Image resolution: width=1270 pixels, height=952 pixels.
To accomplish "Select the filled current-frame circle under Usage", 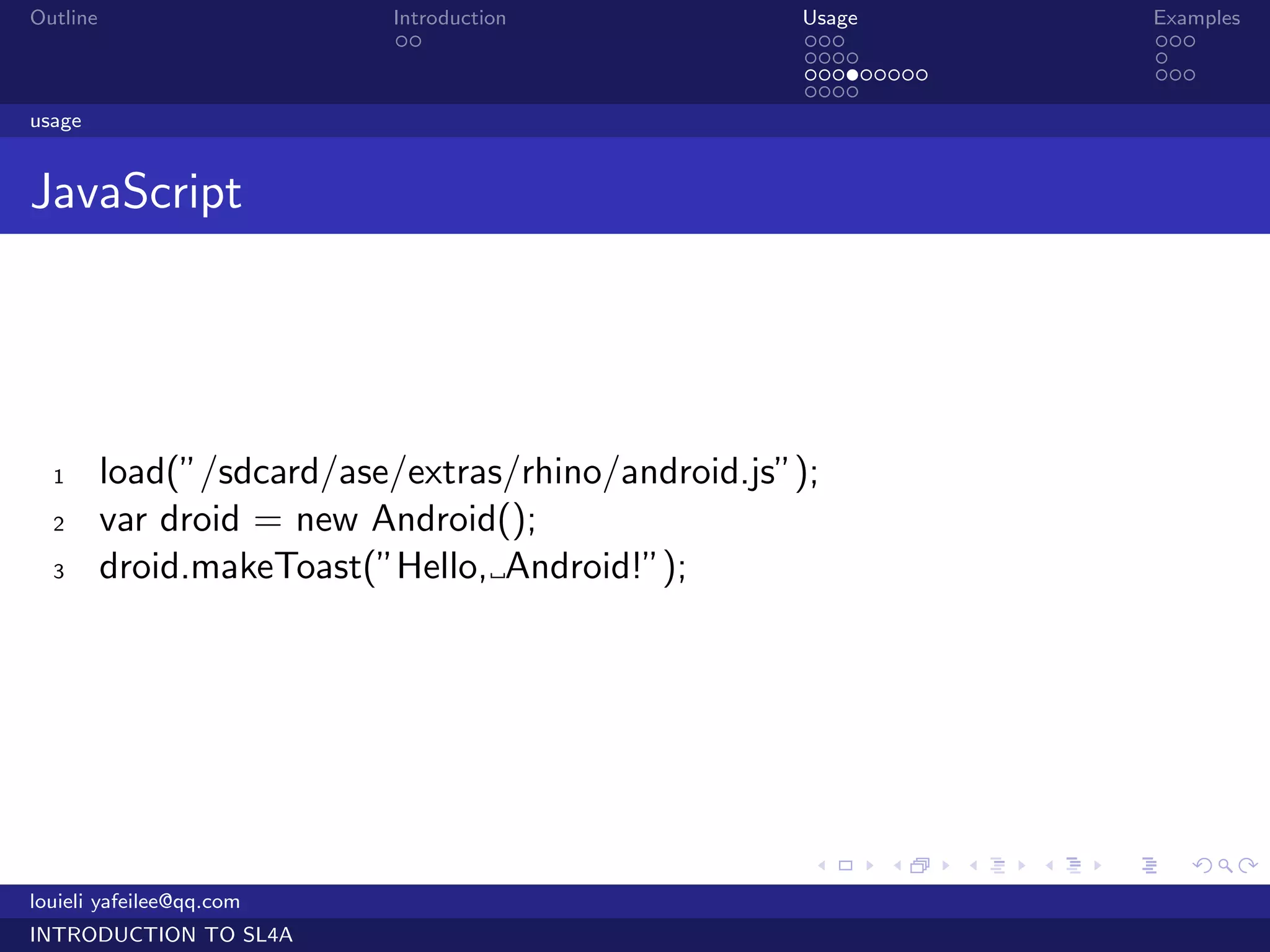I will (x=853, y=75).
